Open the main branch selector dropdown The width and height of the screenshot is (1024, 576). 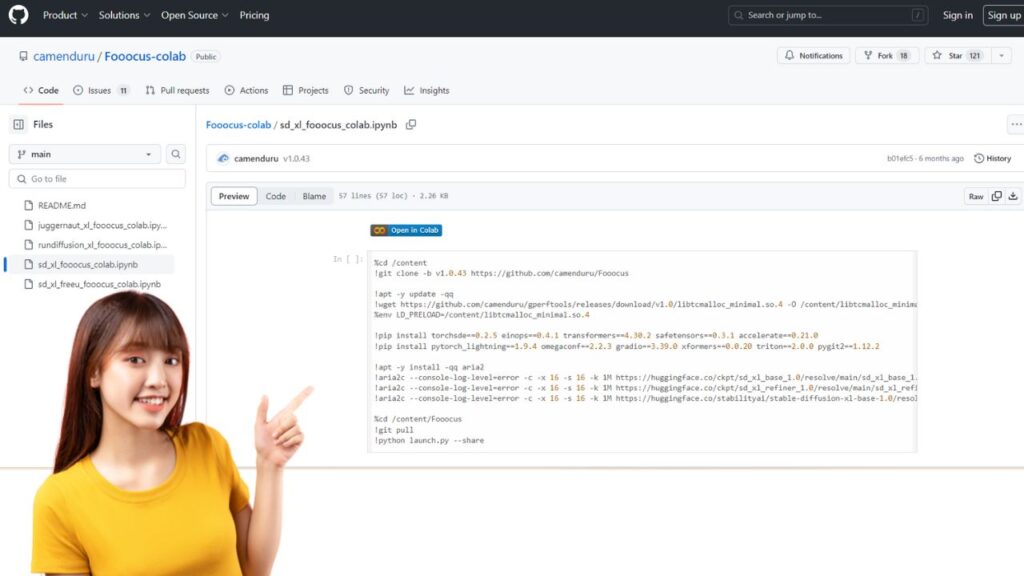(x=85, y=154)
